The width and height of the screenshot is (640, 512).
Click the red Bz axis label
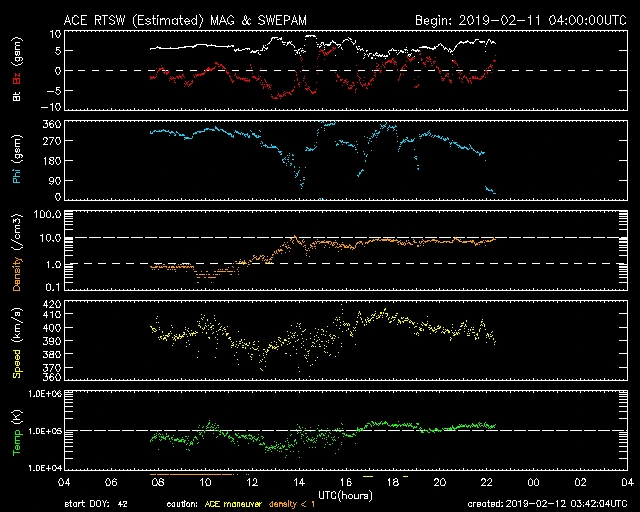point(17,77)
